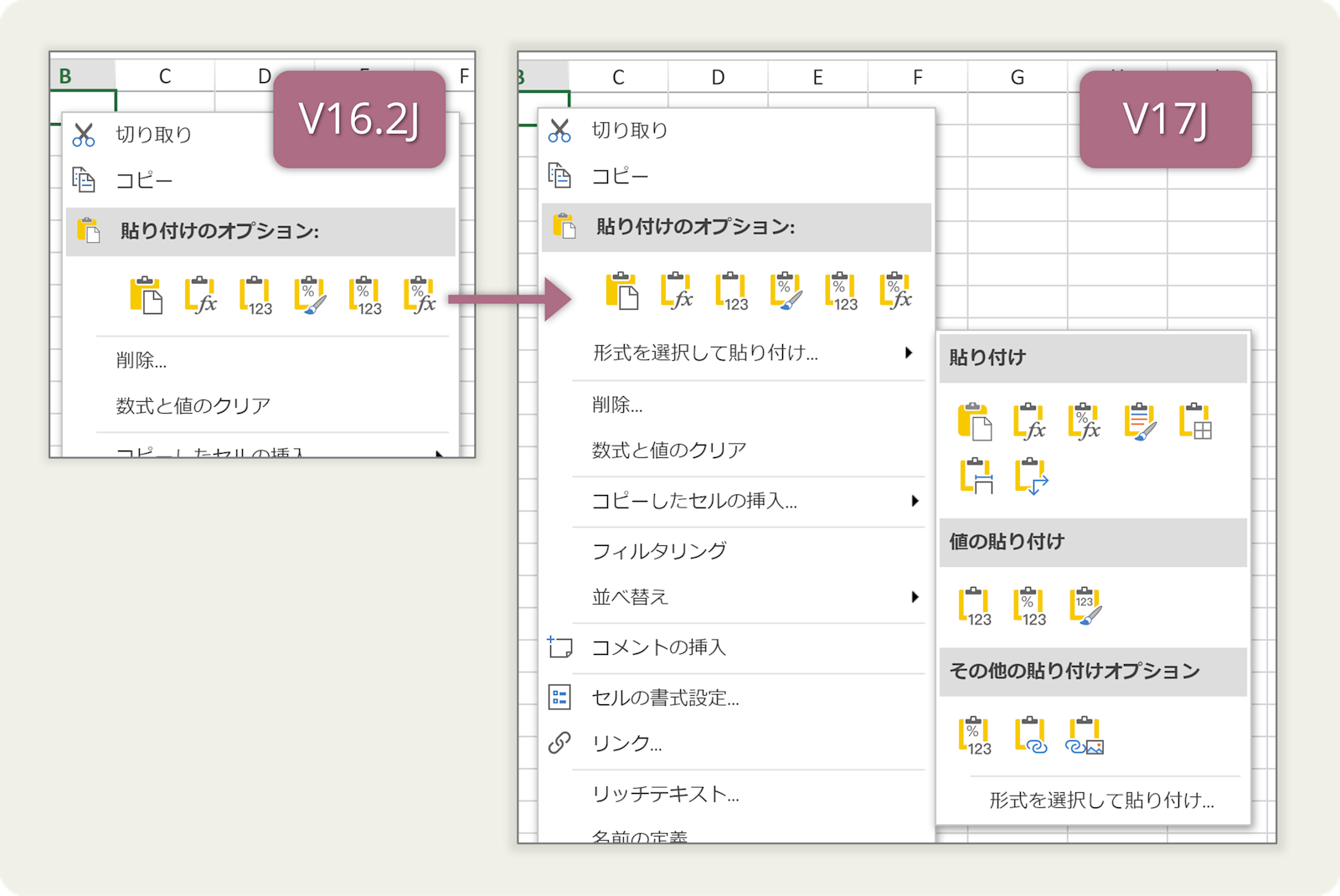Click 形式を選択して貼り付け... at the submenu bottom
Screen dimensions: 1340x896
click(1101, 801)
